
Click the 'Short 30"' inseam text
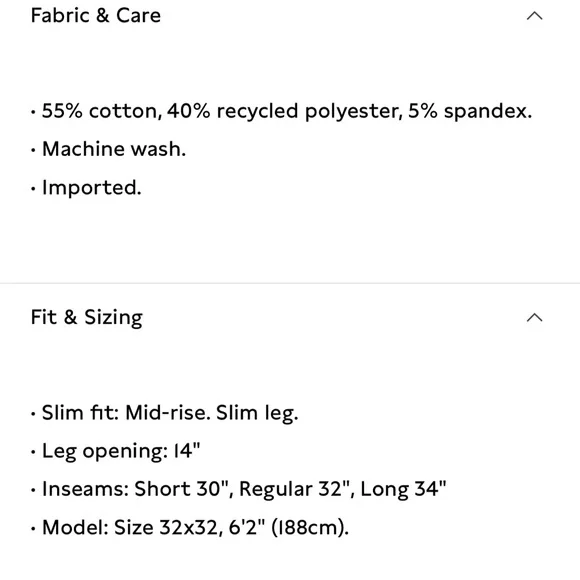tap(181, 489)
